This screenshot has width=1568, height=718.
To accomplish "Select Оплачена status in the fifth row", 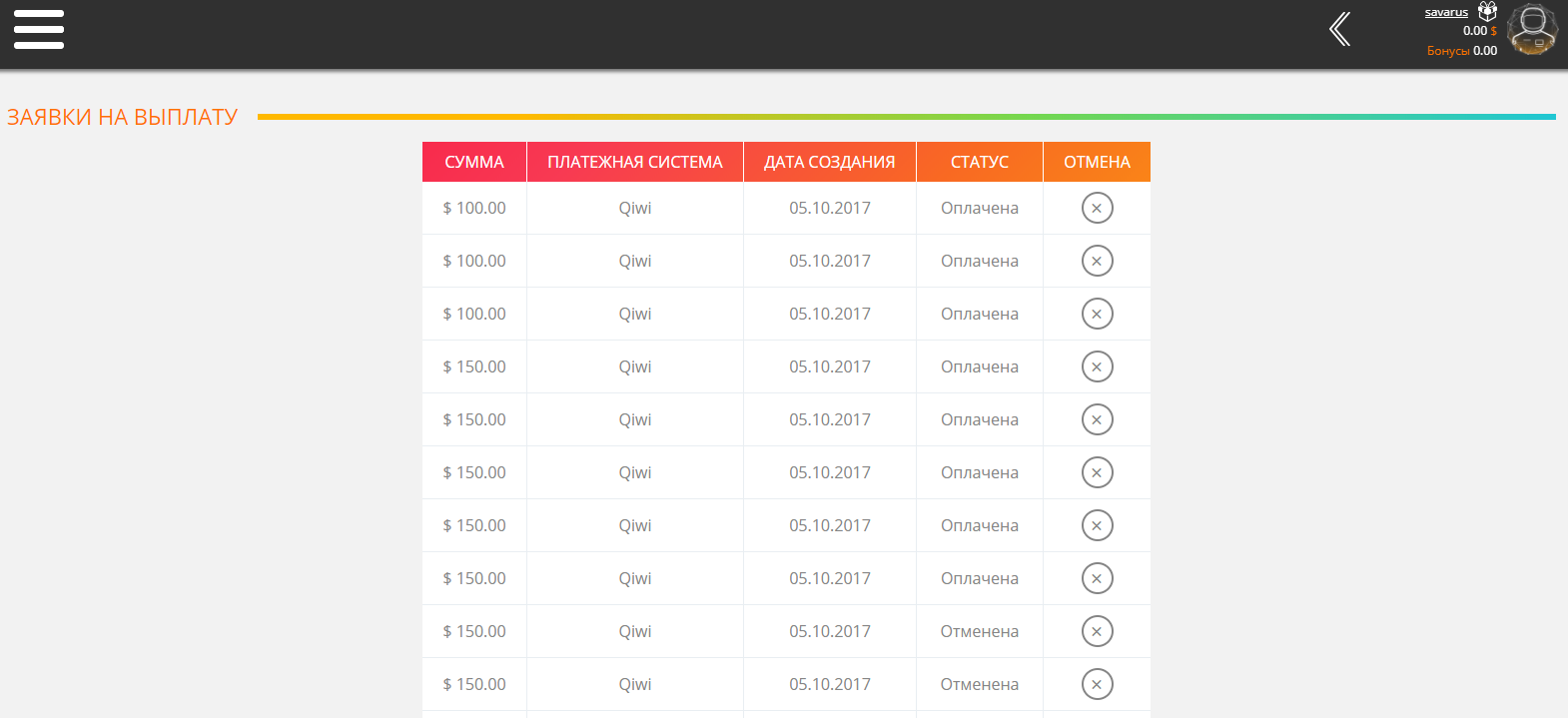I will tap(980, 419).
